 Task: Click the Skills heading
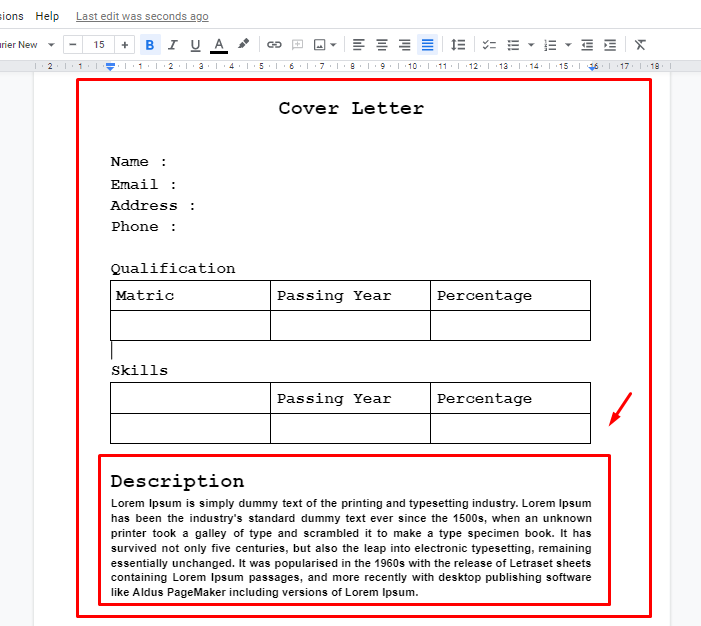pos(139,370)
